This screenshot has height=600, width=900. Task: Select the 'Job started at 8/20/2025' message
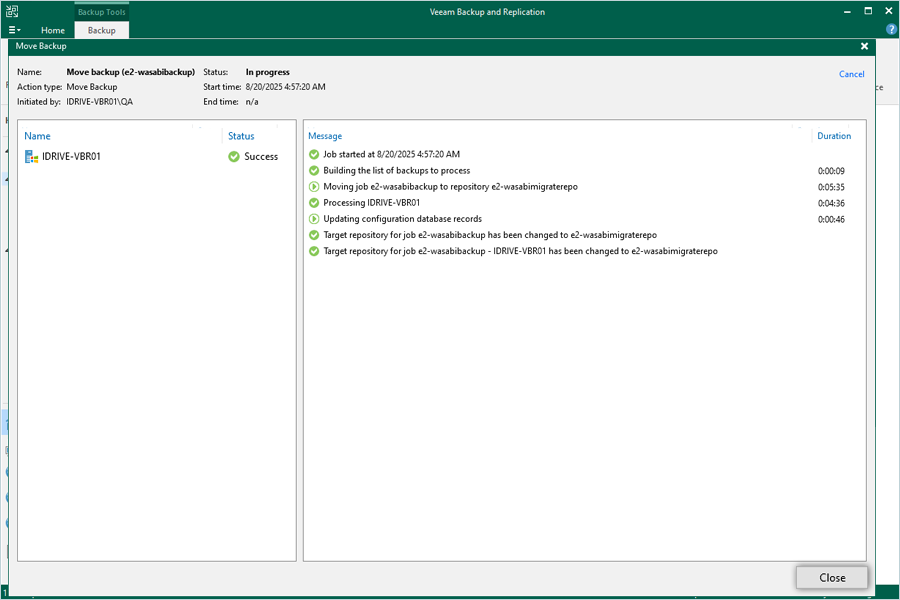pyautogui.click(x=391, y=154)
